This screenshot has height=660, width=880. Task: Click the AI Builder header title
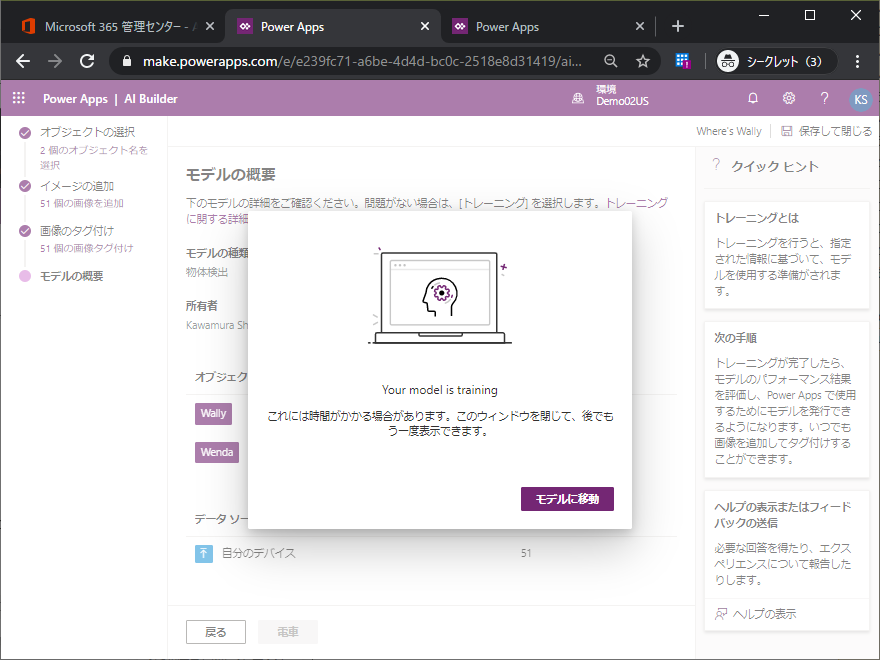pos(150,99)
